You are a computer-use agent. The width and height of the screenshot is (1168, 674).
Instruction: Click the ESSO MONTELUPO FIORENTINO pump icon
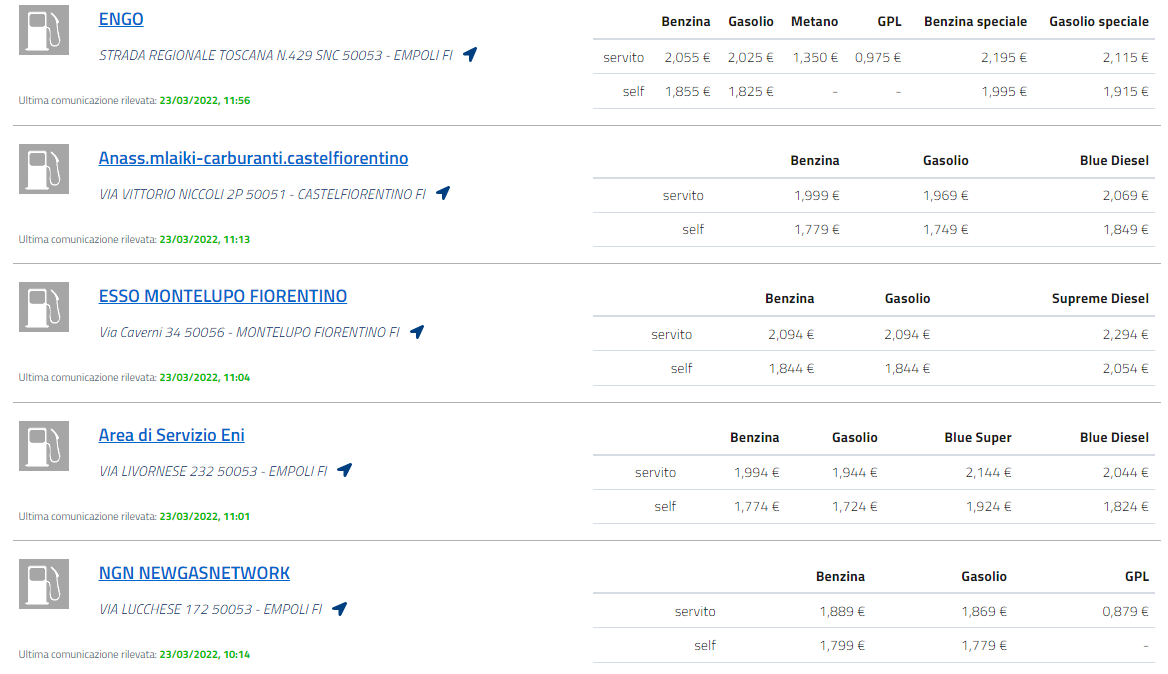tap(44, 307)
